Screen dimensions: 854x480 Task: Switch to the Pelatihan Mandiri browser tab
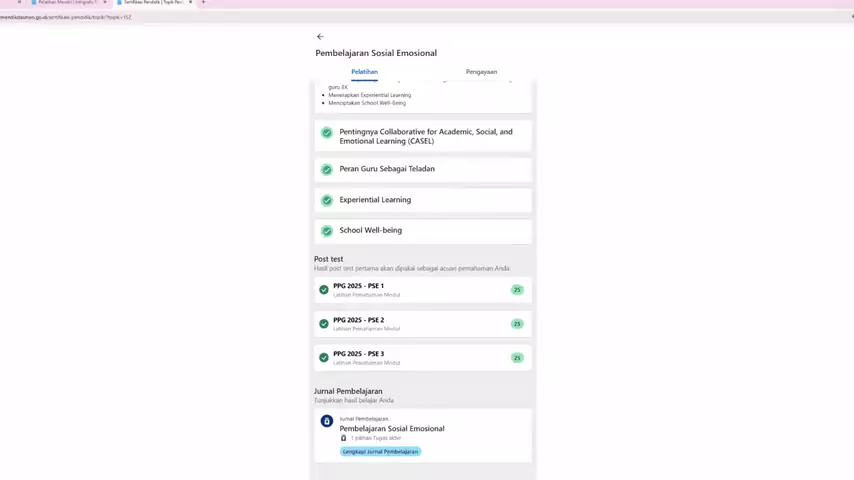(x=67, y=3)
